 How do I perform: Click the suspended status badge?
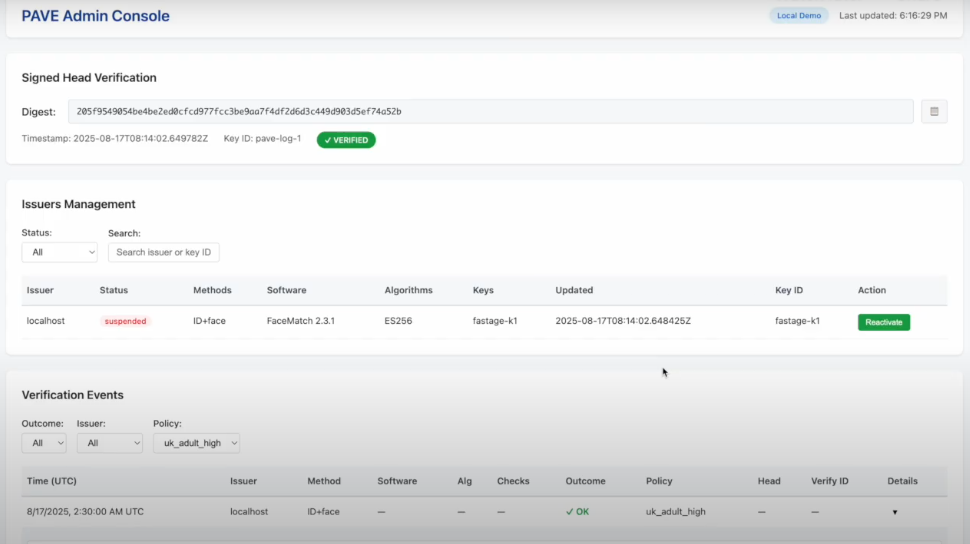[x=126, y=321]
